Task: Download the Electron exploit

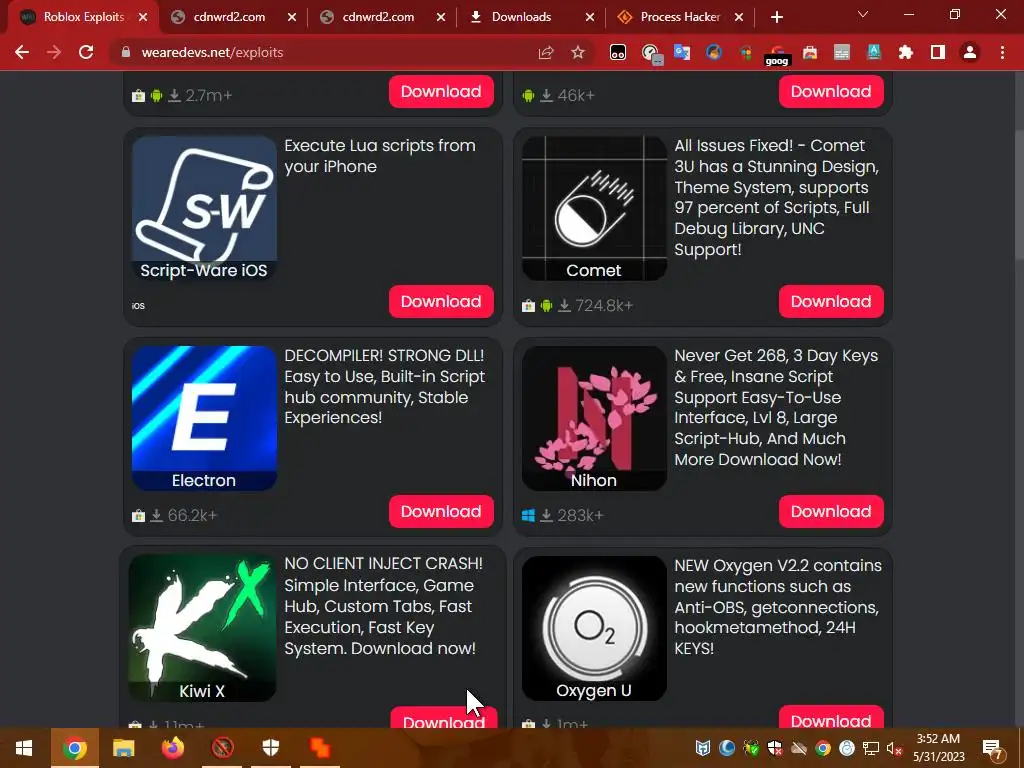Action: tap(441, 511)
